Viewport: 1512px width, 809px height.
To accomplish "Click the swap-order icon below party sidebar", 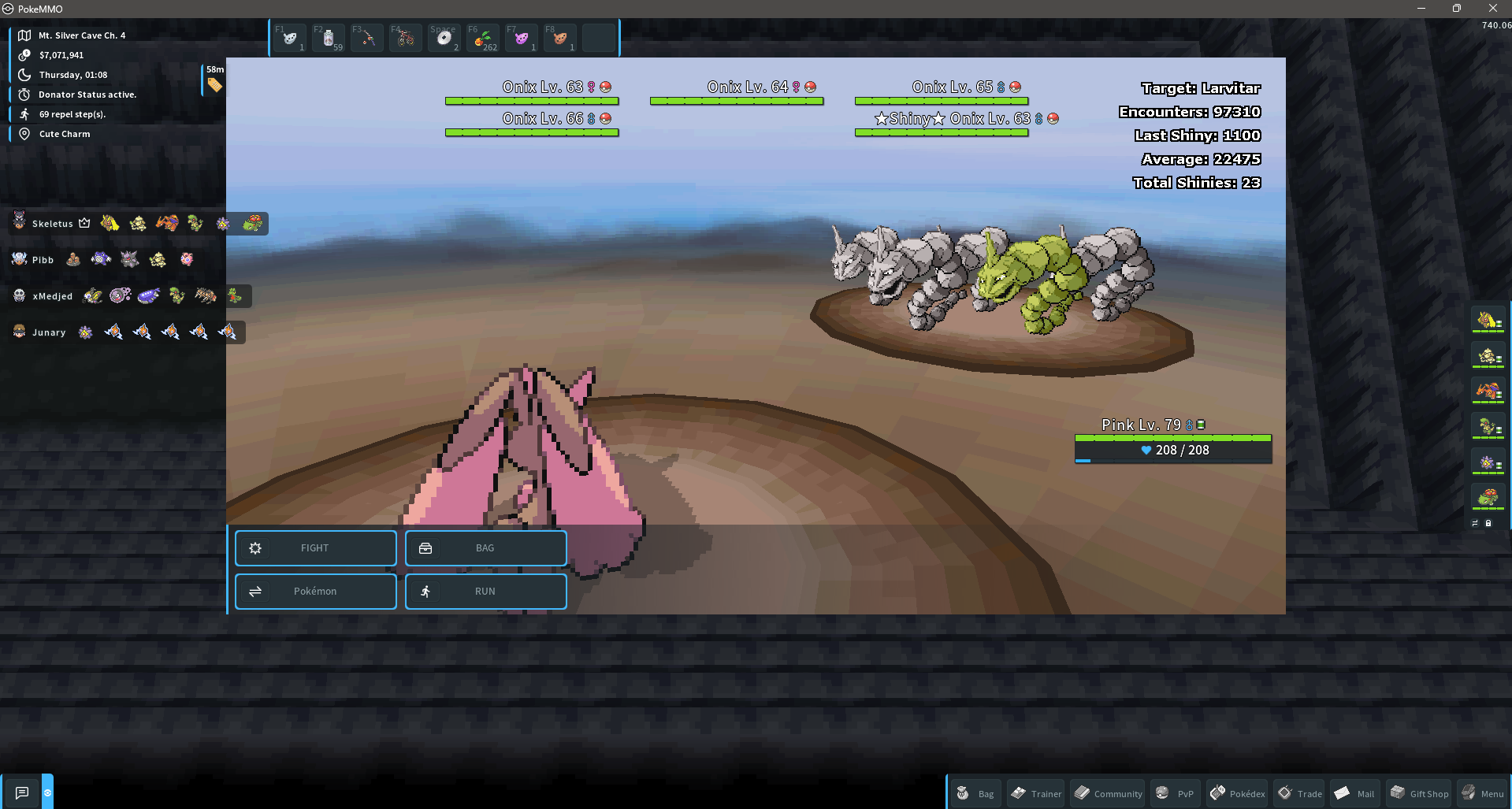I will (x=1475, y=523).
